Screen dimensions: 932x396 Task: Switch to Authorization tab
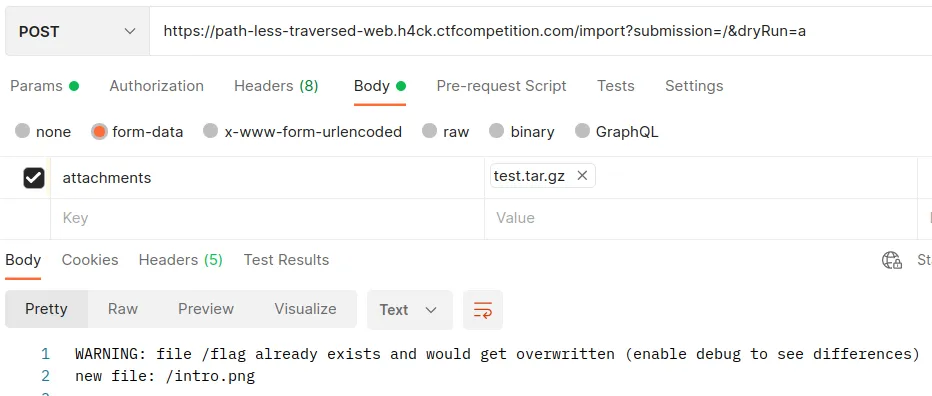pyautogui.click(x=156, y=86)
